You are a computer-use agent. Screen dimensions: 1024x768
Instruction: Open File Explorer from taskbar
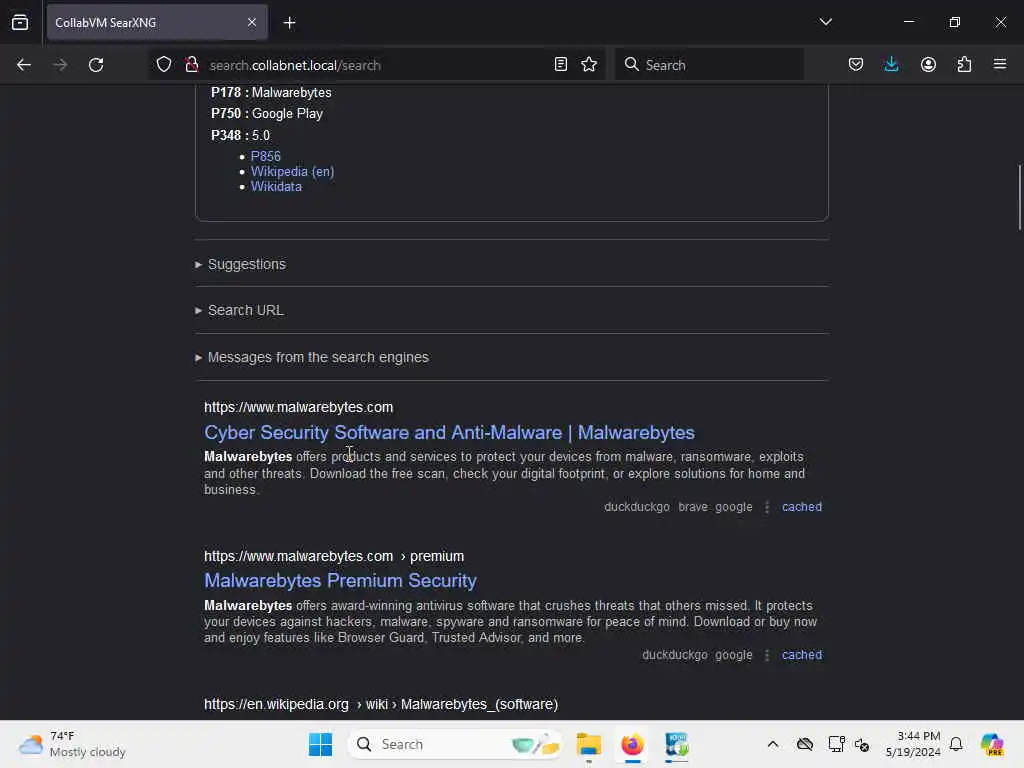coord(588,744)
